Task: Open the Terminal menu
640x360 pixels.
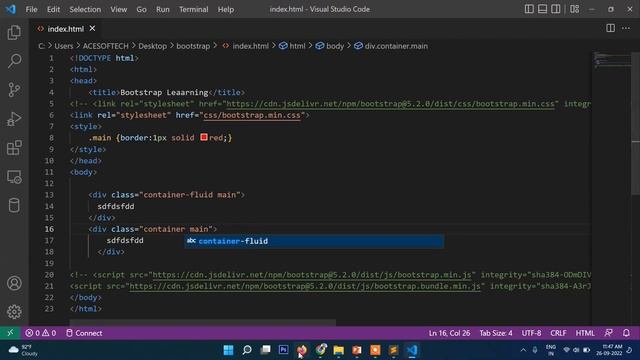Action: [193, 9]
